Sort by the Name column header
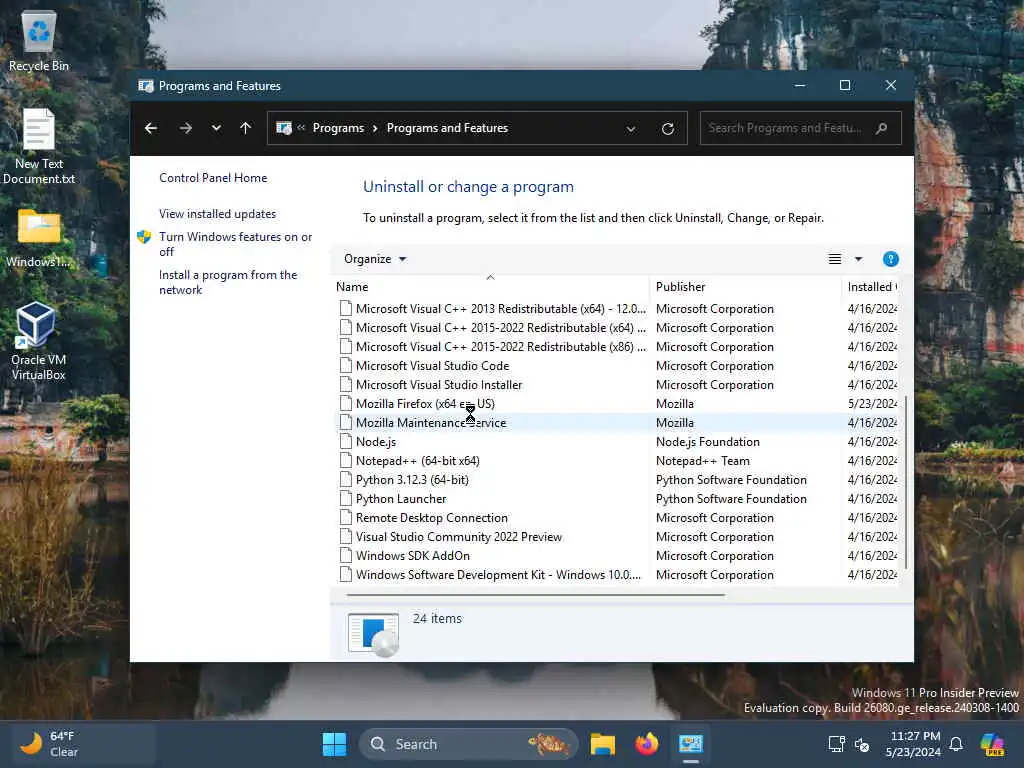 (490, 287)
